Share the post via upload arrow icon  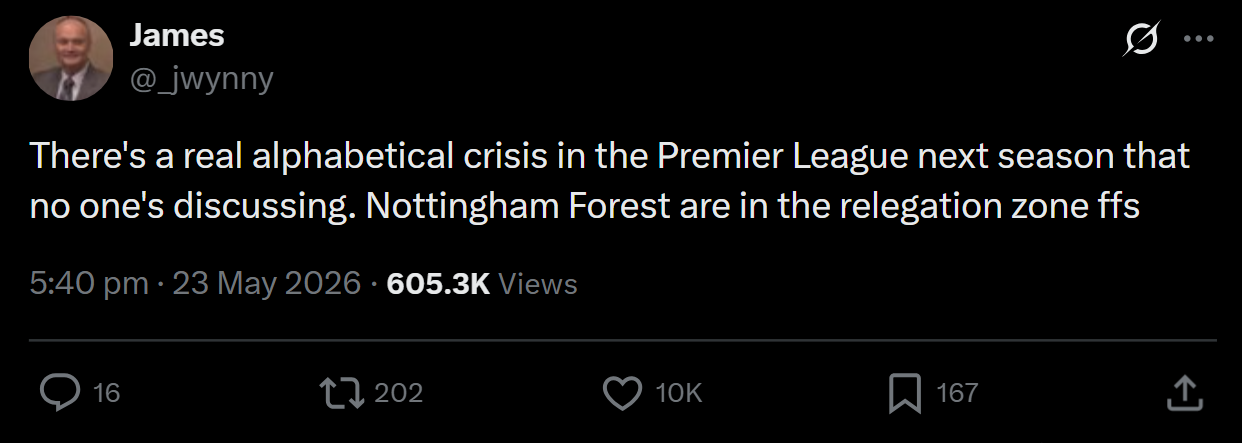pyautogui.click(x=1183, y=392)
